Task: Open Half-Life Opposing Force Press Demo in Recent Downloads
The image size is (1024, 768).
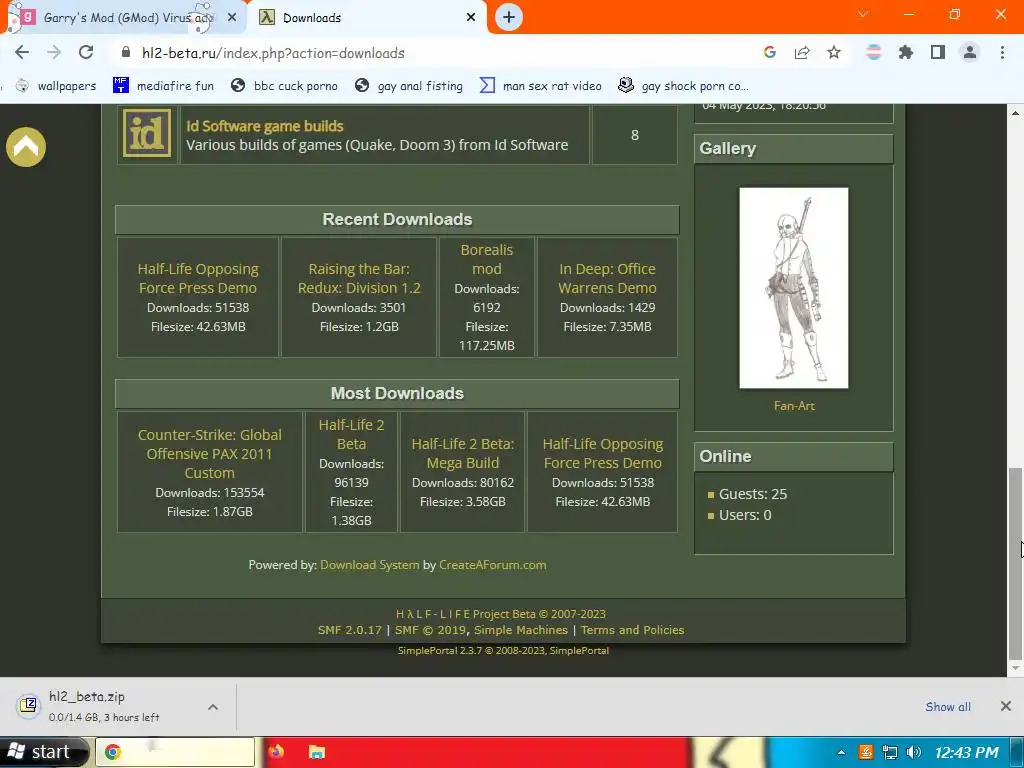Action: pyautogui.click(x=198, y=278)
